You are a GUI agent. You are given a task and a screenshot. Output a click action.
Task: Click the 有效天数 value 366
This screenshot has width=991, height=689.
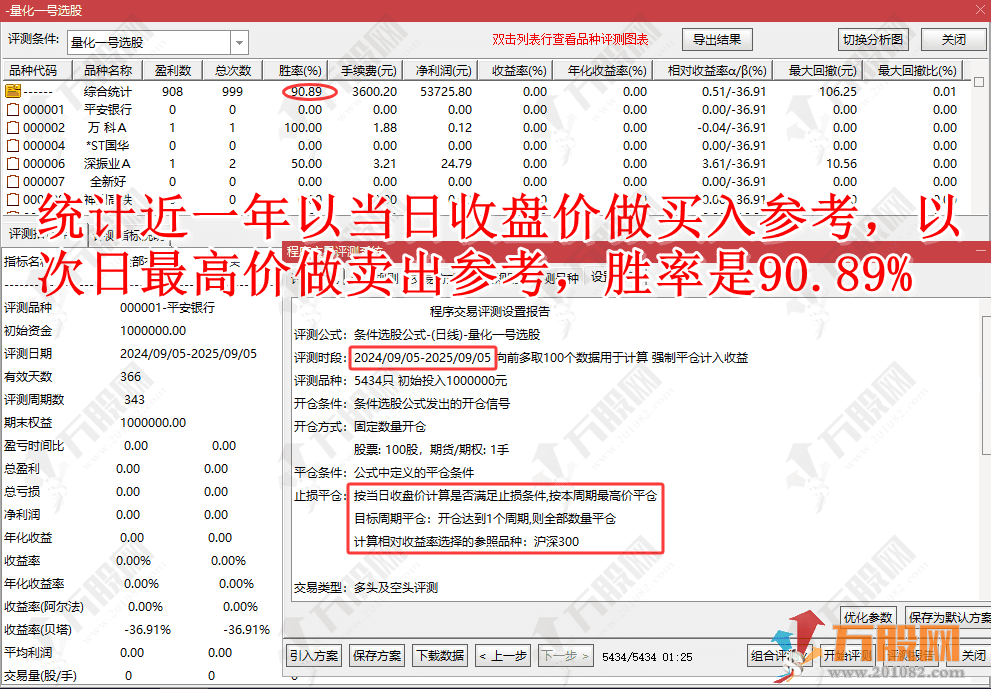[130, 377]
